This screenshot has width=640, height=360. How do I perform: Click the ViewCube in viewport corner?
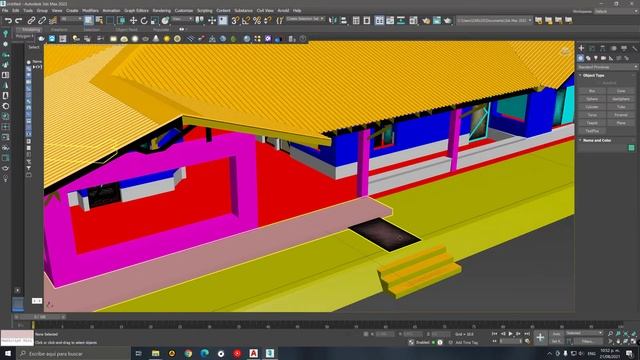click(x=565, y=51)
